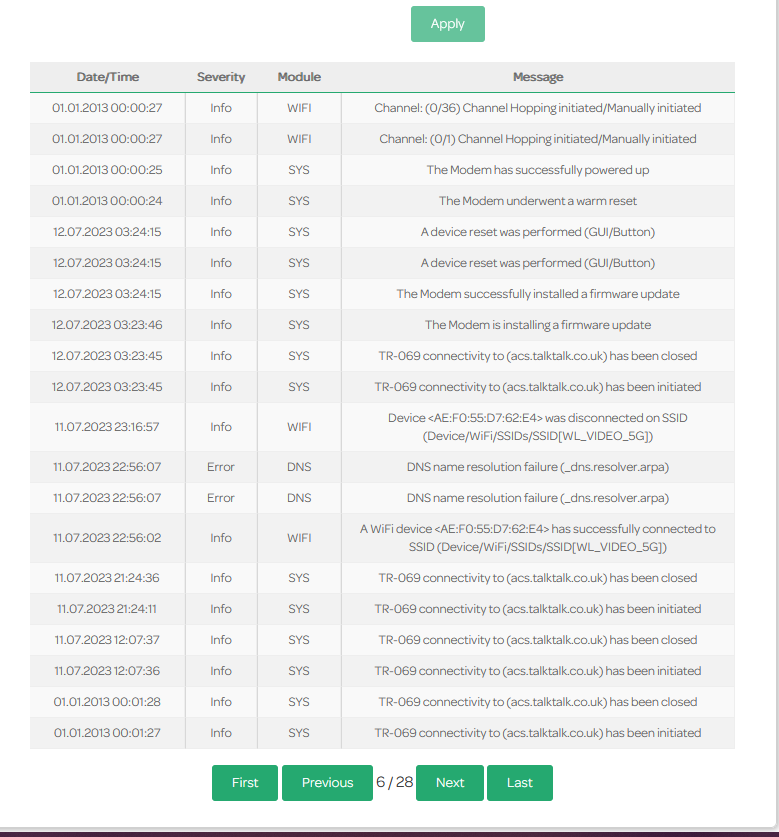Click the Module column header
The height and width of the screenshot is (837, 779).
pyautogui.click(x=297, y=77)
